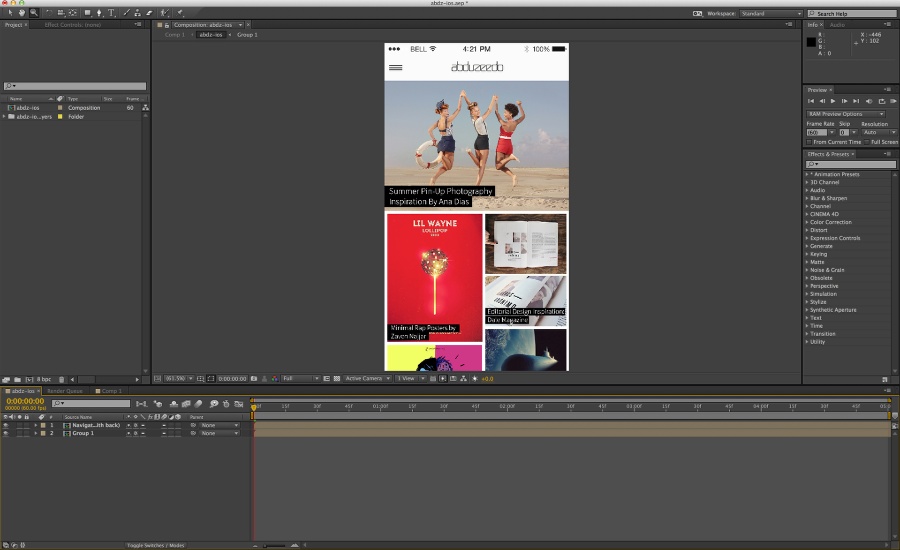The height and width of the screenshot is (550, 900).
Task: Switch to the Audio panel tab
Action: click(x=837, y=25)
